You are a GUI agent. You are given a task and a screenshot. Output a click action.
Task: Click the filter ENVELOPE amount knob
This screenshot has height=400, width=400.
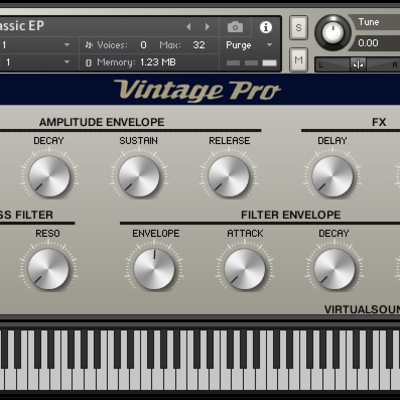154,269
